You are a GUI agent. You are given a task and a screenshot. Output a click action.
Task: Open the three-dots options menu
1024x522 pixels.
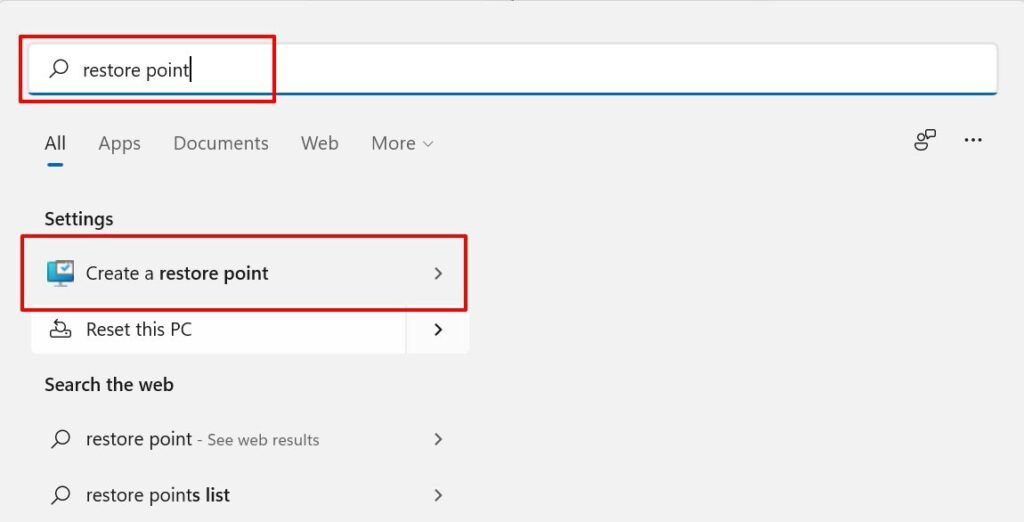click(x=973, y=140)
